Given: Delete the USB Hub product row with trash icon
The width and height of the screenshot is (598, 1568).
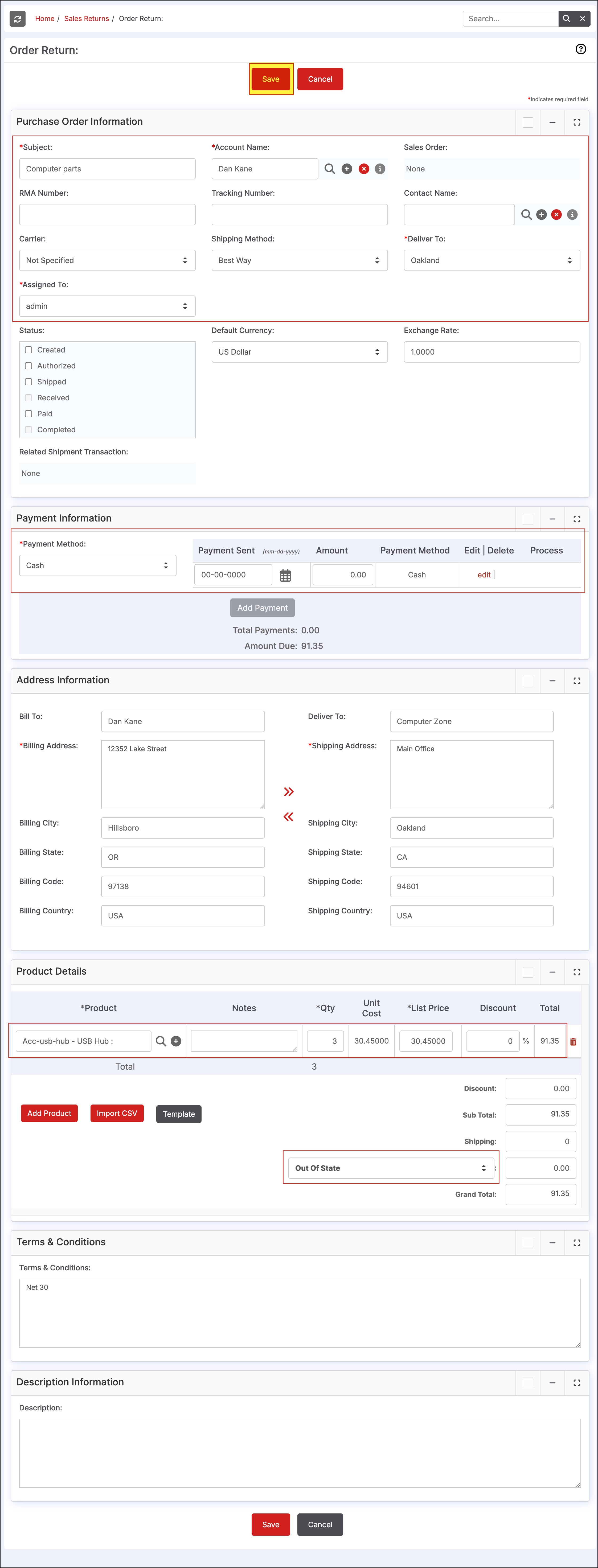Looking at the screenshot, I should pyautogui.click(x=573, y=1042).
